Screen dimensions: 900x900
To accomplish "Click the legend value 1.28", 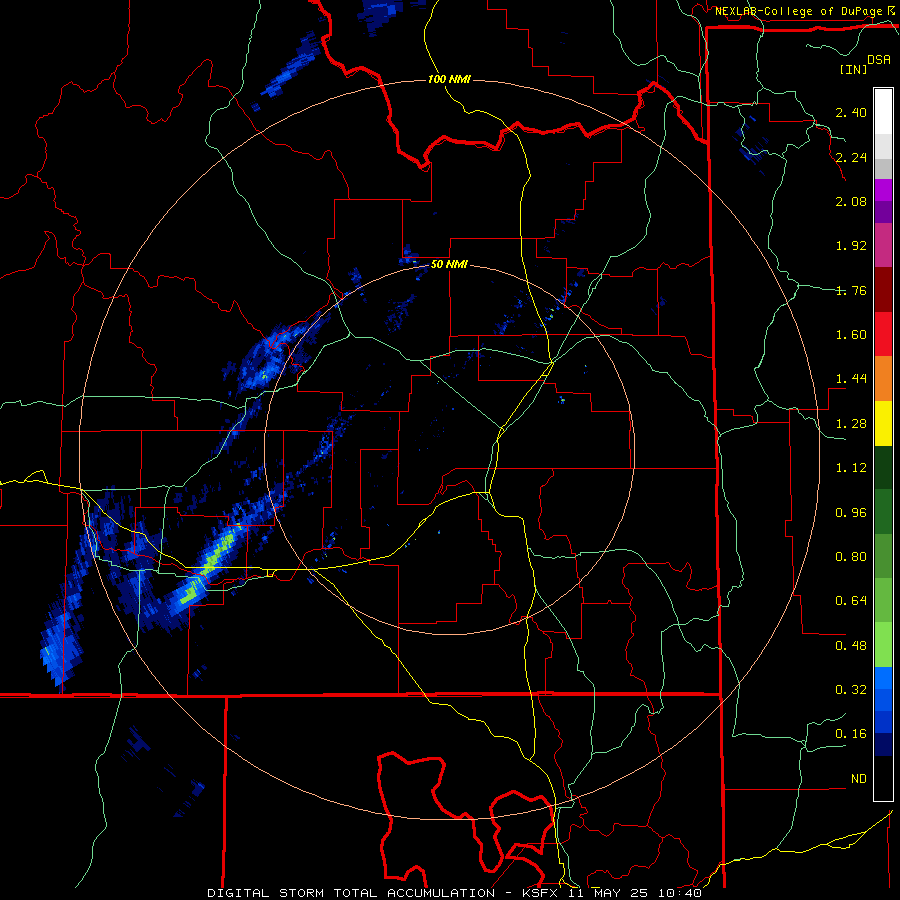I will 851,424.
